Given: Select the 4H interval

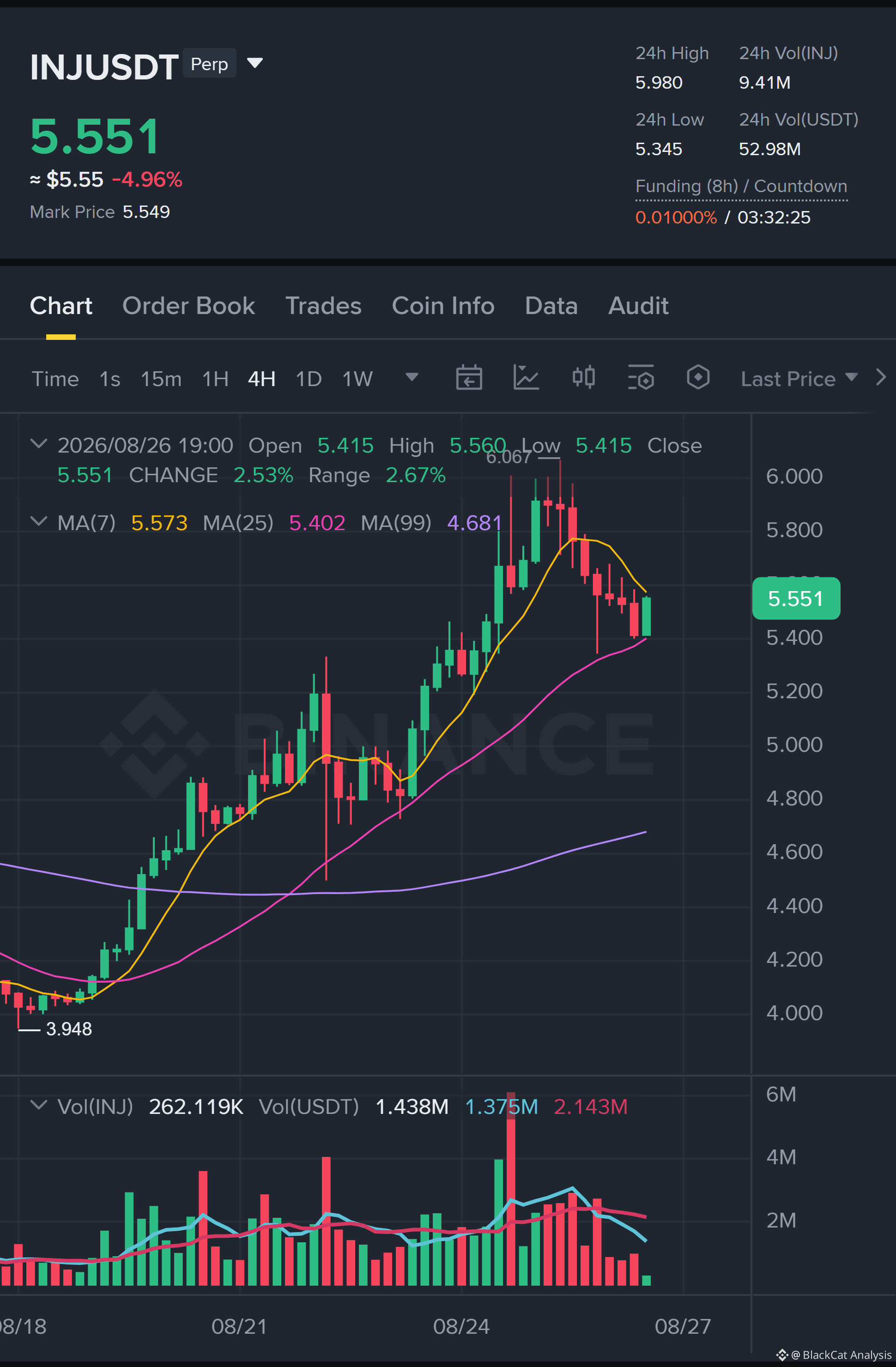Looking at the screenshot, I should coord(262,379).
